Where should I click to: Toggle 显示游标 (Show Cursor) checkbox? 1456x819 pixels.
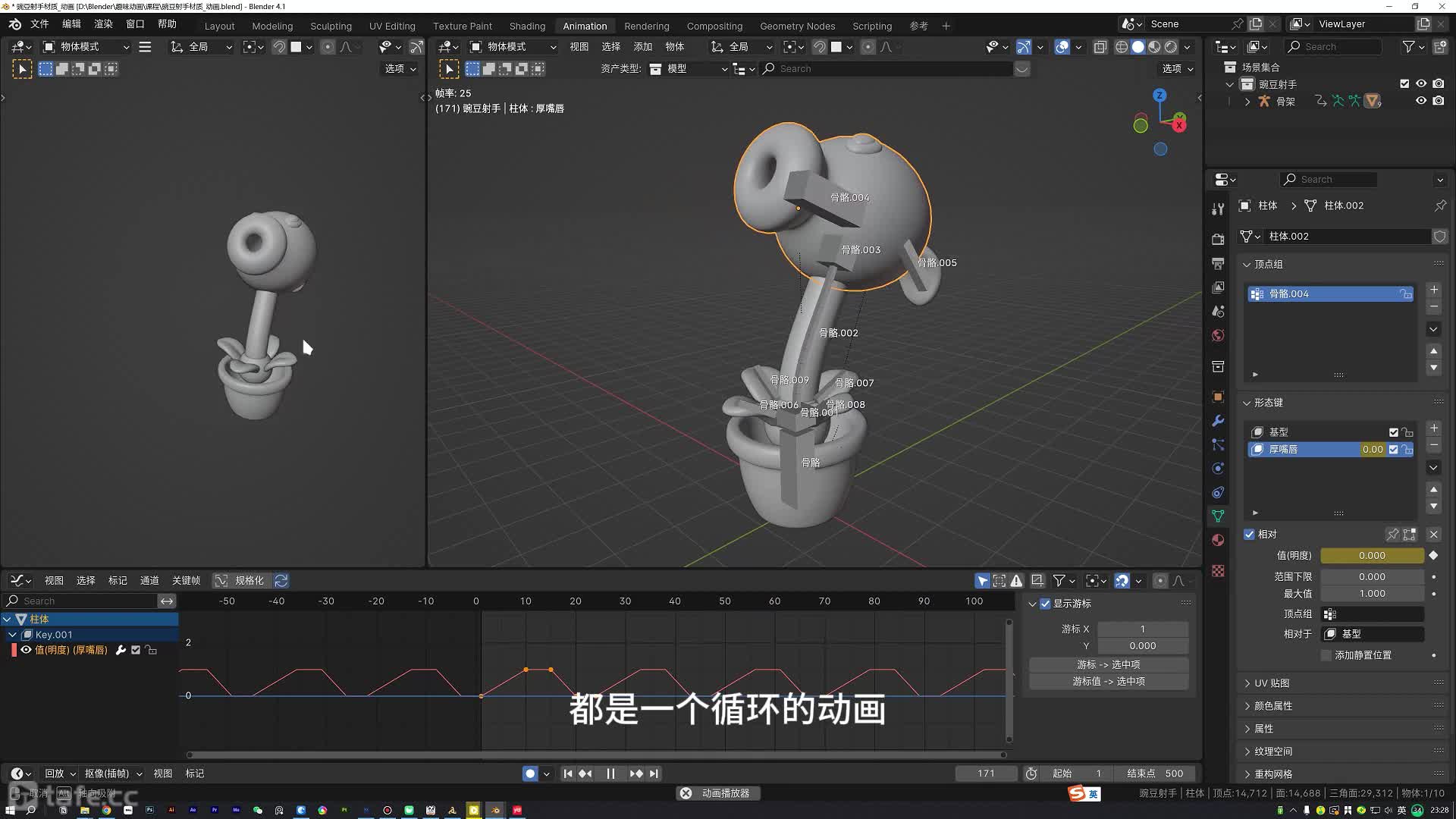pyautogui.click(x=1045, y=604)
